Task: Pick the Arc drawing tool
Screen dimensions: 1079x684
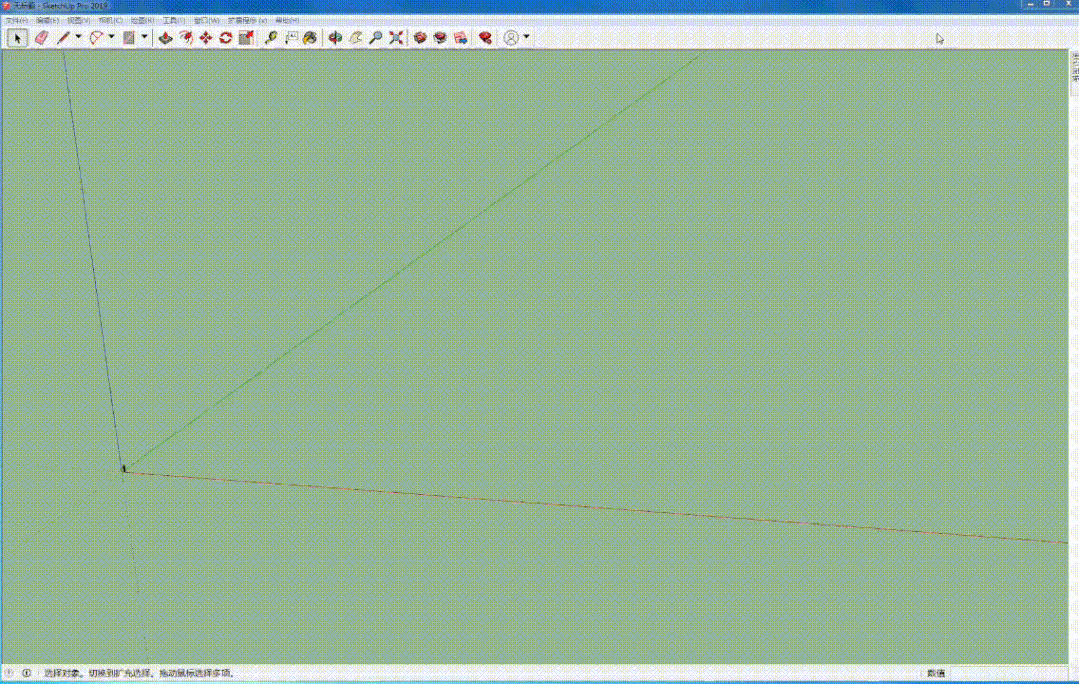Action: click(96, 38)
